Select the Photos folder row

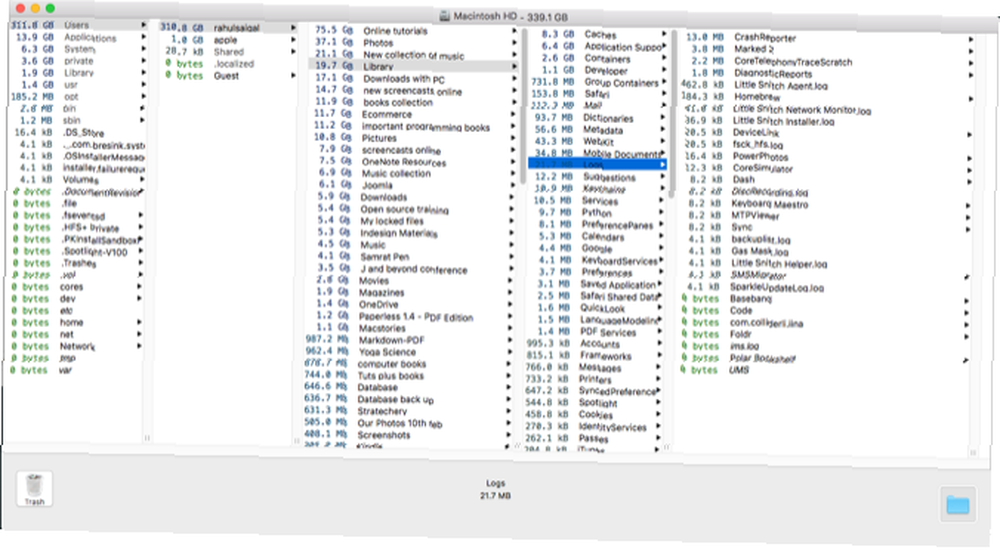[415, 43]
